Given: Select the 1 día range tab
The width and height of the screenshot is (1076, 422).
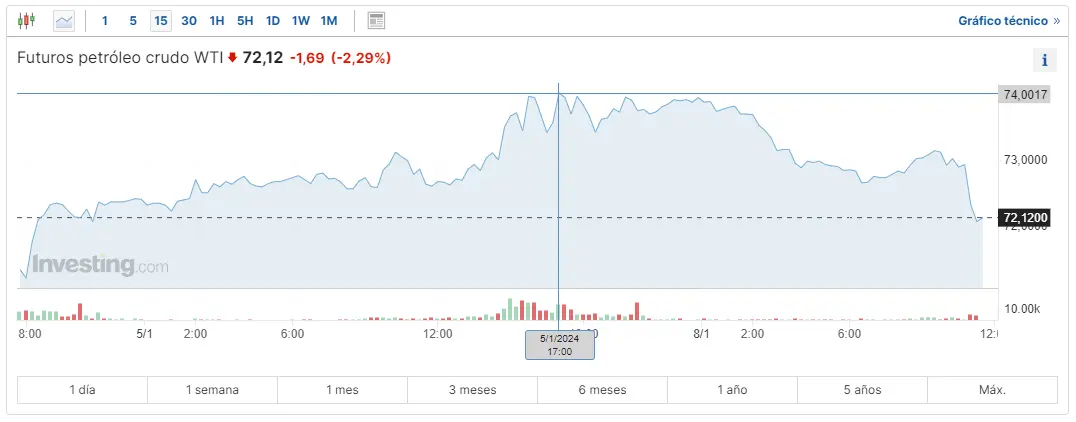Looking at the screenshot, I should coord(83,390).
